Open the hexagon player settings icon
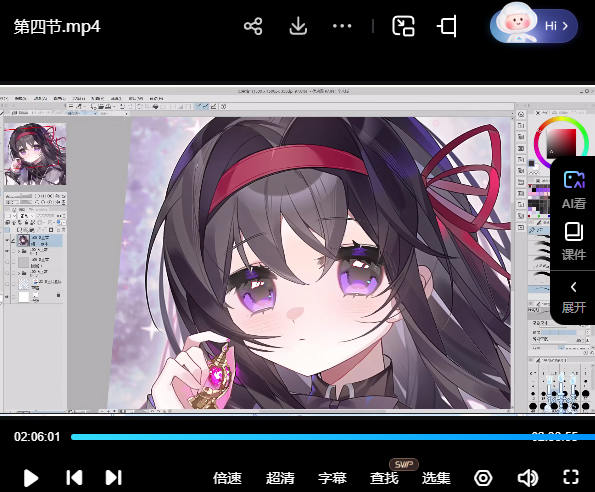Viewport: 595px width, 492px height. 483,478
